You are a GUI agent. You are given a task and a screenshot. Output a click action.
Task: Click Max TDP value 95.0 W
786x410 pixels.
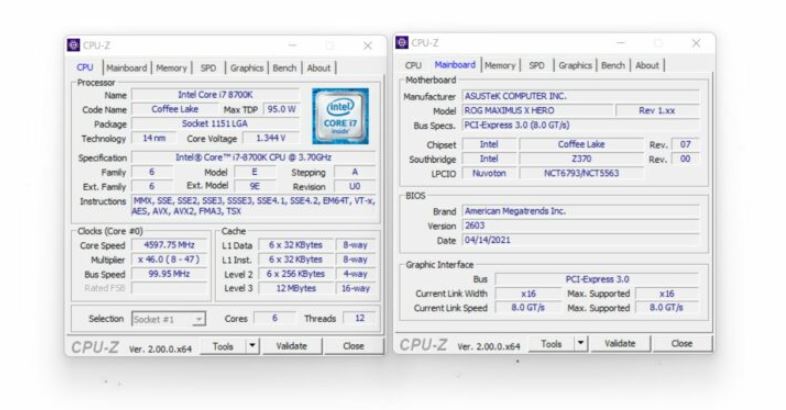[281, 109]
